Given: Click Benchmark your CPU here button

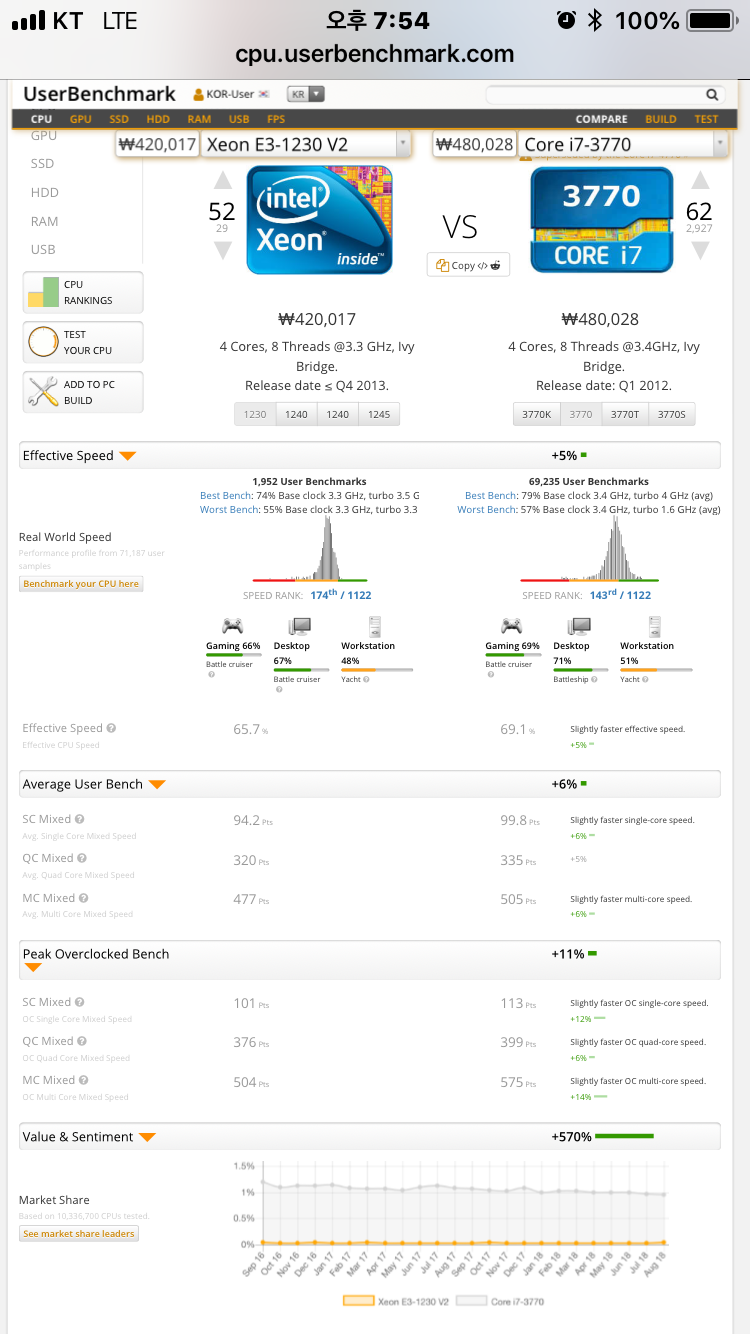Looking at the screenshot, I should coord(81,584).
